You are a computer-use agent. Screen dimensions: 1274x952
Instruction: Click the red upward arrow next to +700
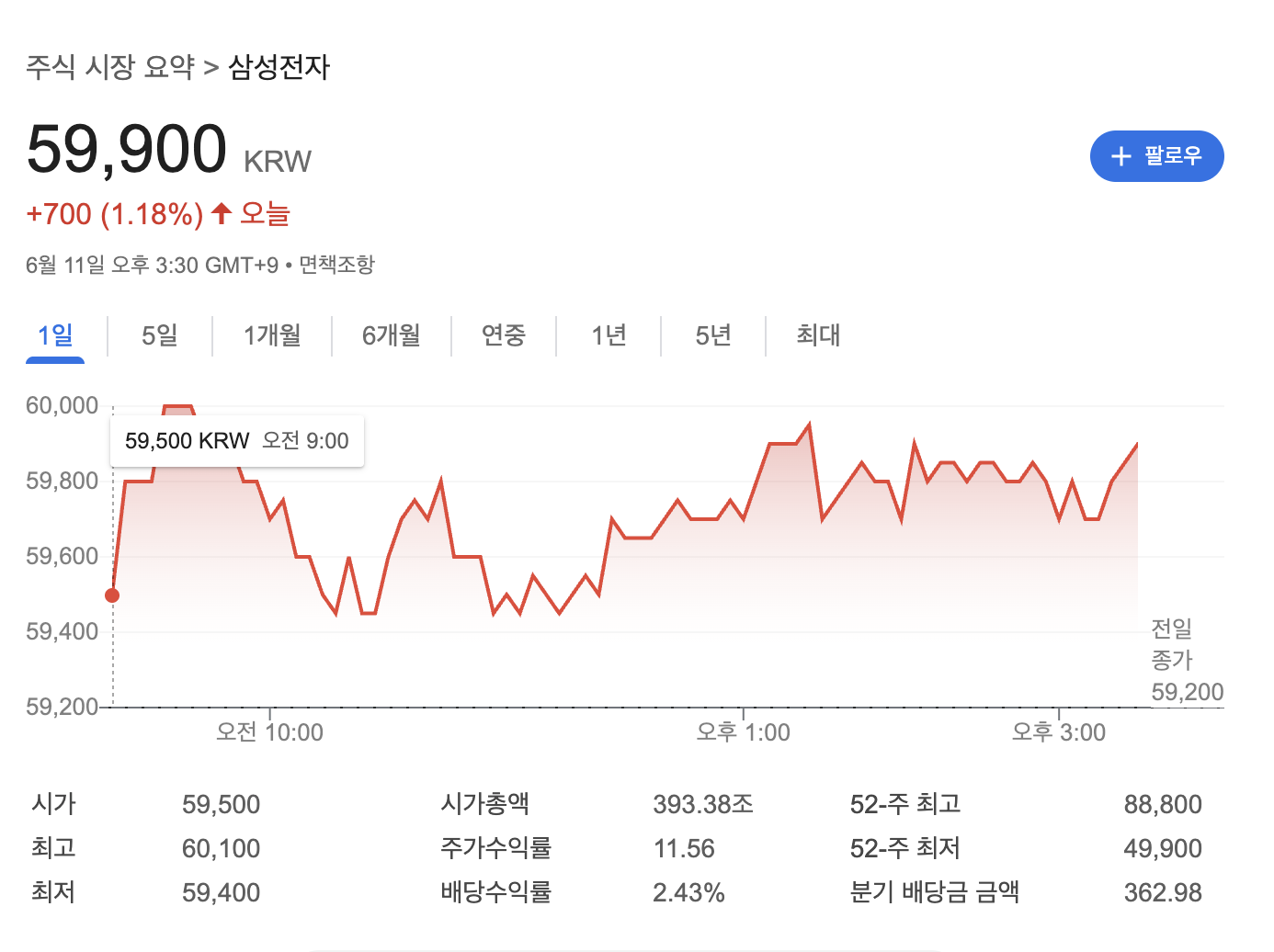point(221,212)
